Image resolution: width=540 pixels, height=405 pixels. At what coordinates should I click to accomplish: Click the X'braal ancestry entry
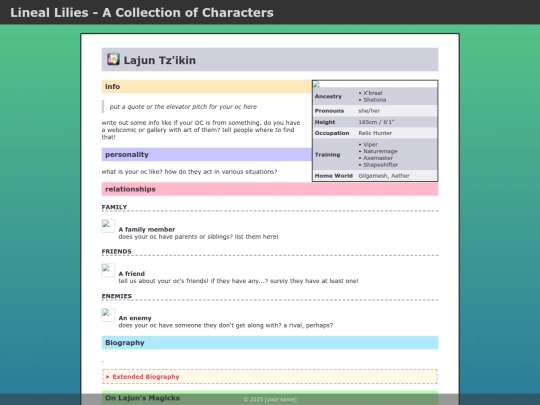373,93
